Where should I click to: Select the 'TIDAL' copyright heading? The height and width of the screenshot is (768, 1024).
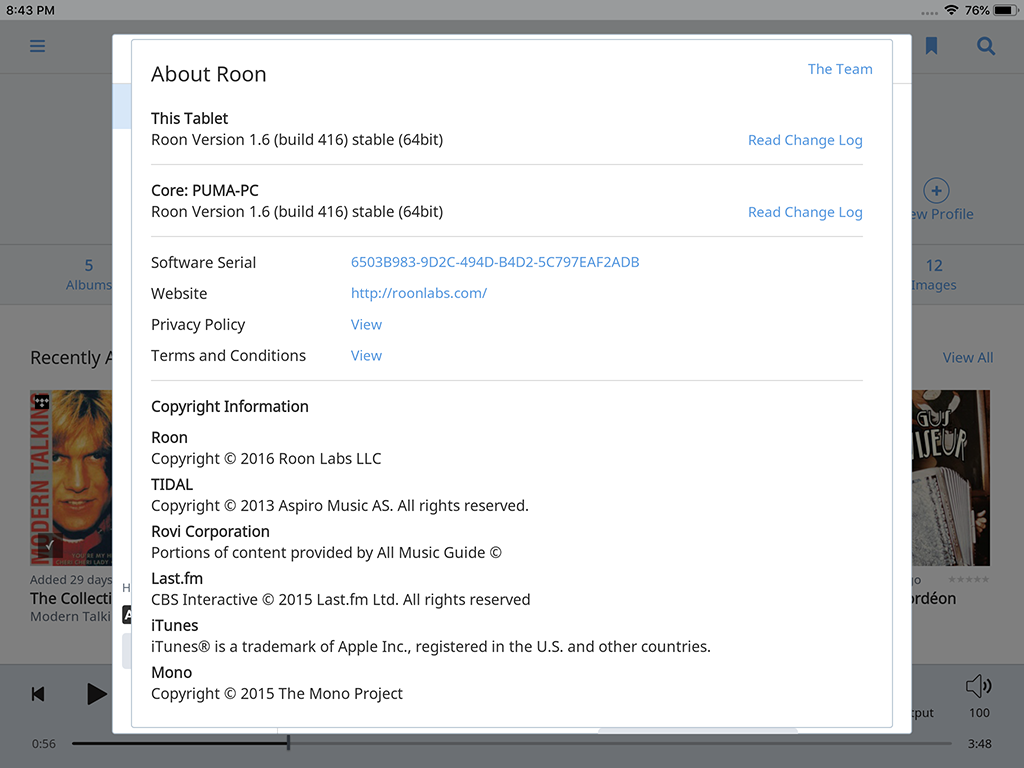point(172,485)
